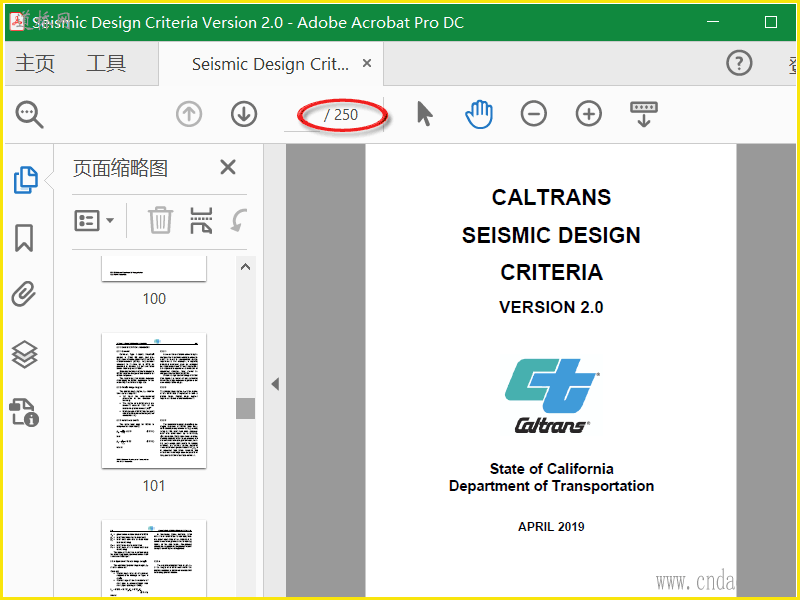
Task: Select the Seismic Design Crit... document tab
Action: tap(270, 64)
